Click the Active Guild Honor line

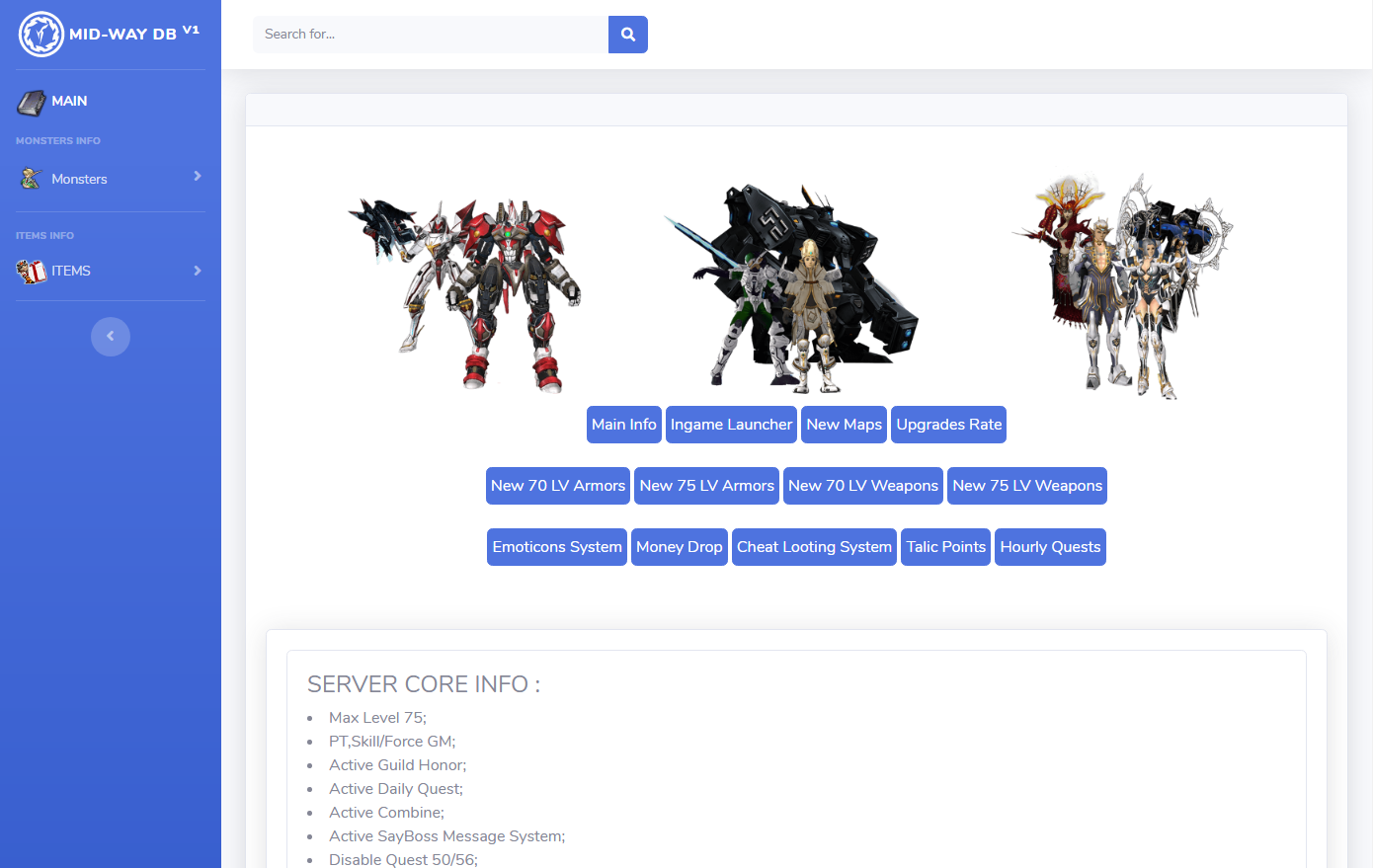point(397,765)
